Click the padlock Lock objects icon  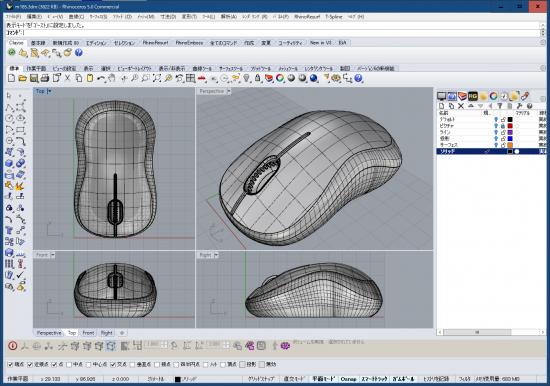click(258, 78)
